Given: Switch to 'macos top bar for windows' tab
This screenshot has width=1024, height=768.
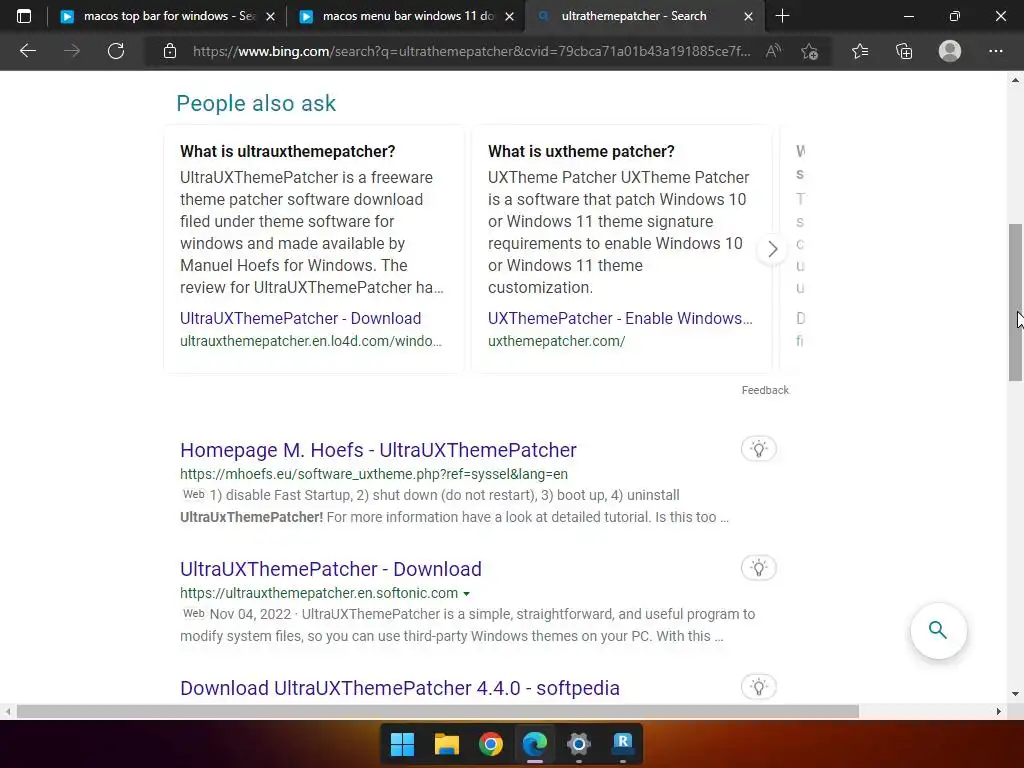Looking at the screenshot, I should pyautogui.click(x=167, y=16).
